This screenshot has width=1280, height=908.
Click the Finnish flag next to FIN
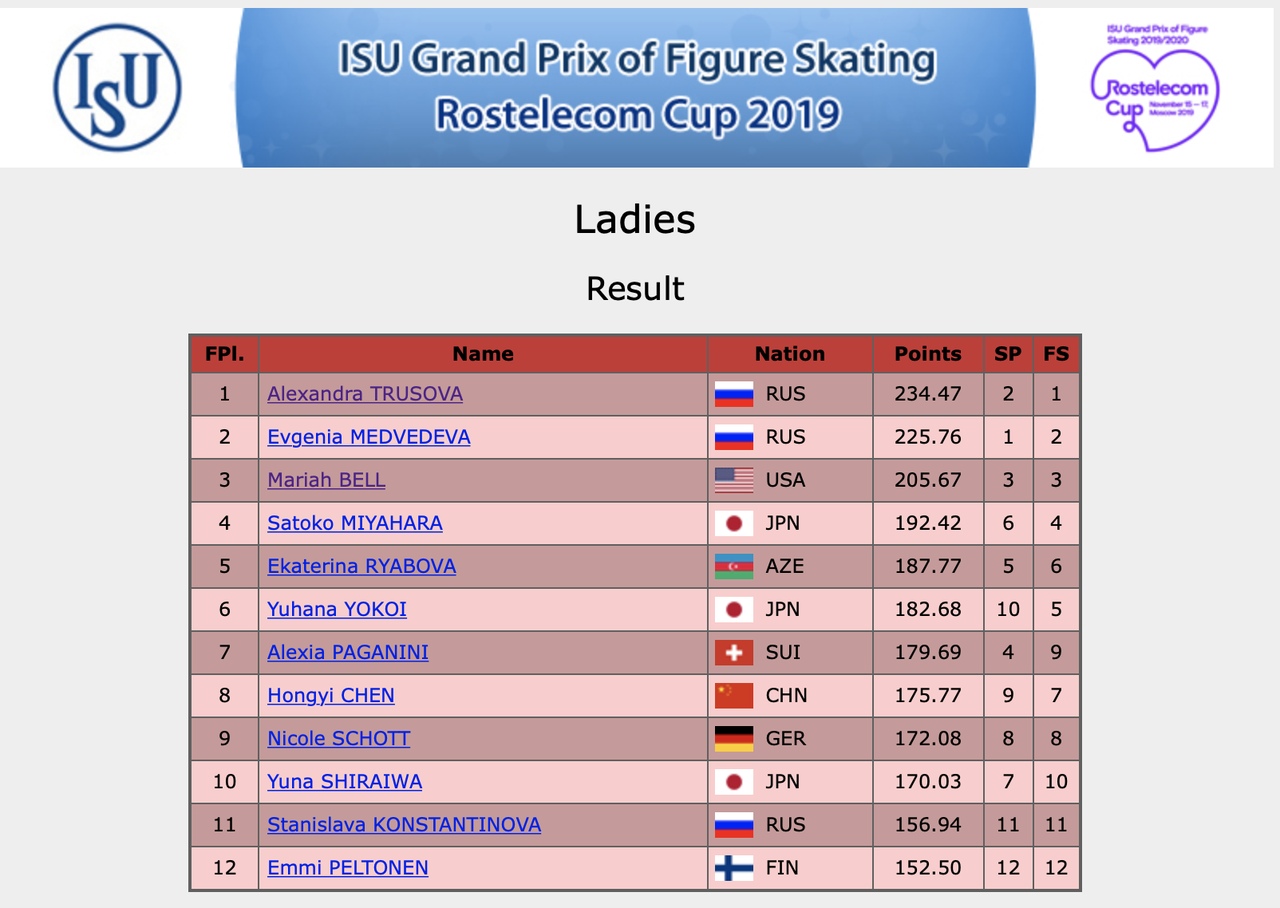[x=734, y=867]
